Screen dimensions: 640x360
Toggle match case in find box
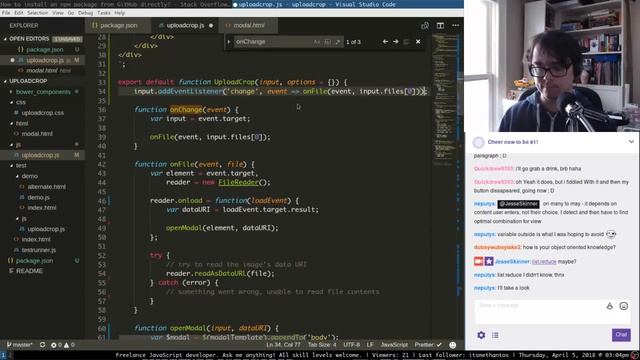pos(317,42)
